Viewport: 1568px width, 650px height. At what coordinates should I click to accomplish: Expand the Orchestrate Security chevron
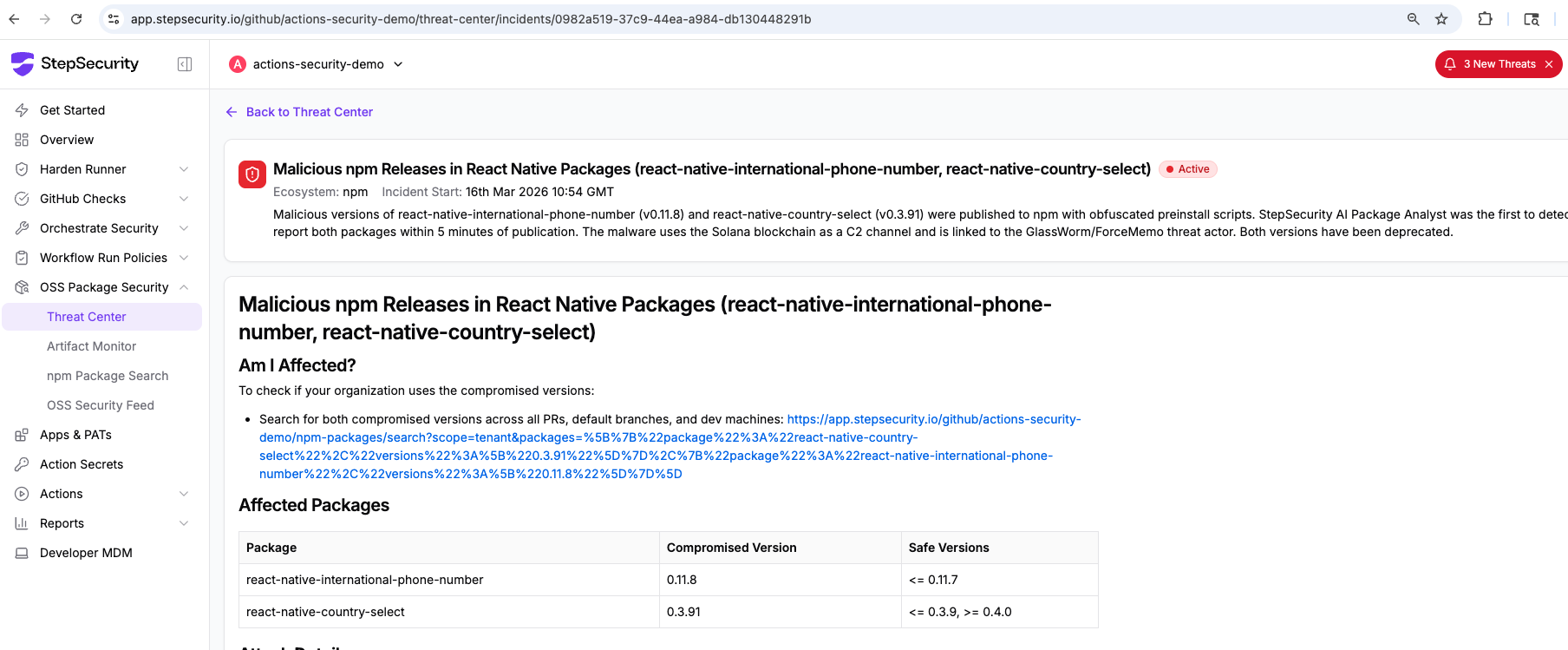(184, 228)
